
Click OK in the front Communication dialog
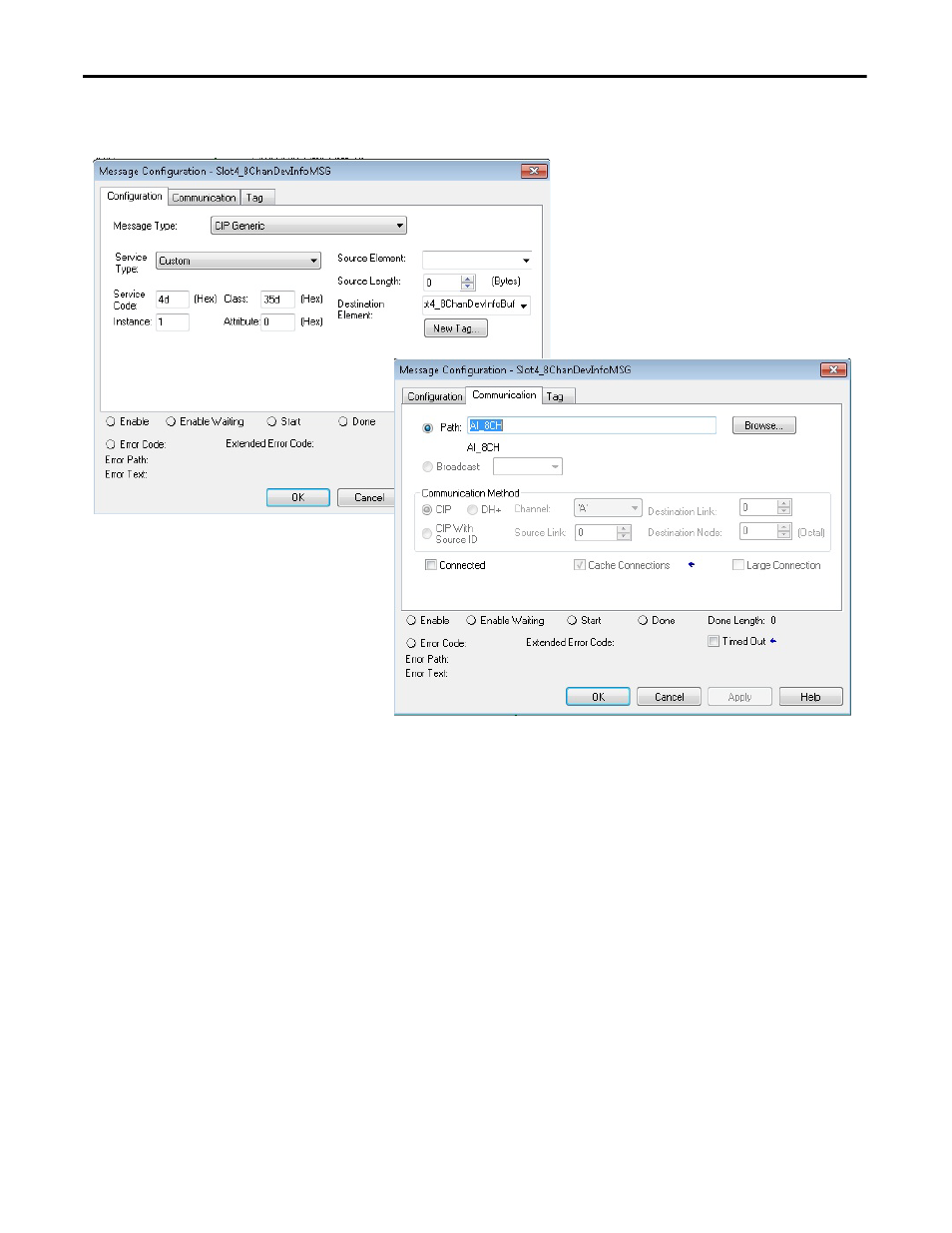(598, 697)
